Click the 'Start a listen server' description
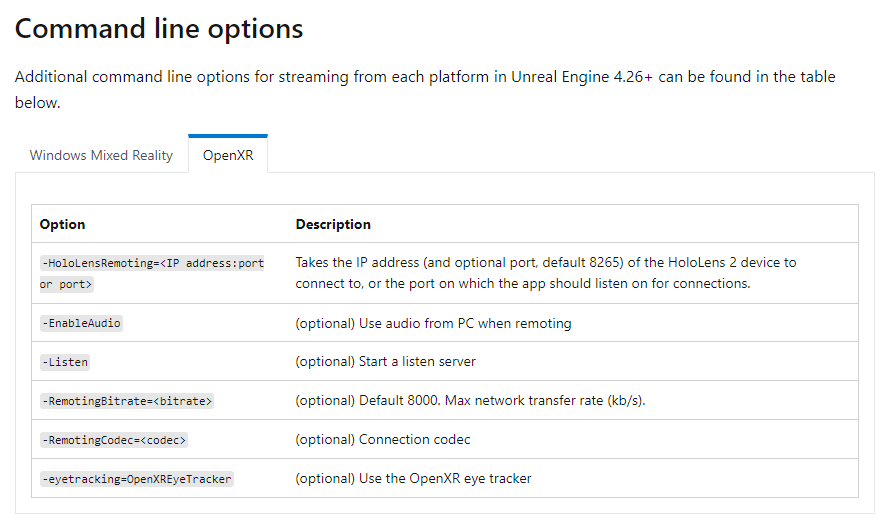The height and width of the screenshot is (524, 892). click(x=385, y=361)
